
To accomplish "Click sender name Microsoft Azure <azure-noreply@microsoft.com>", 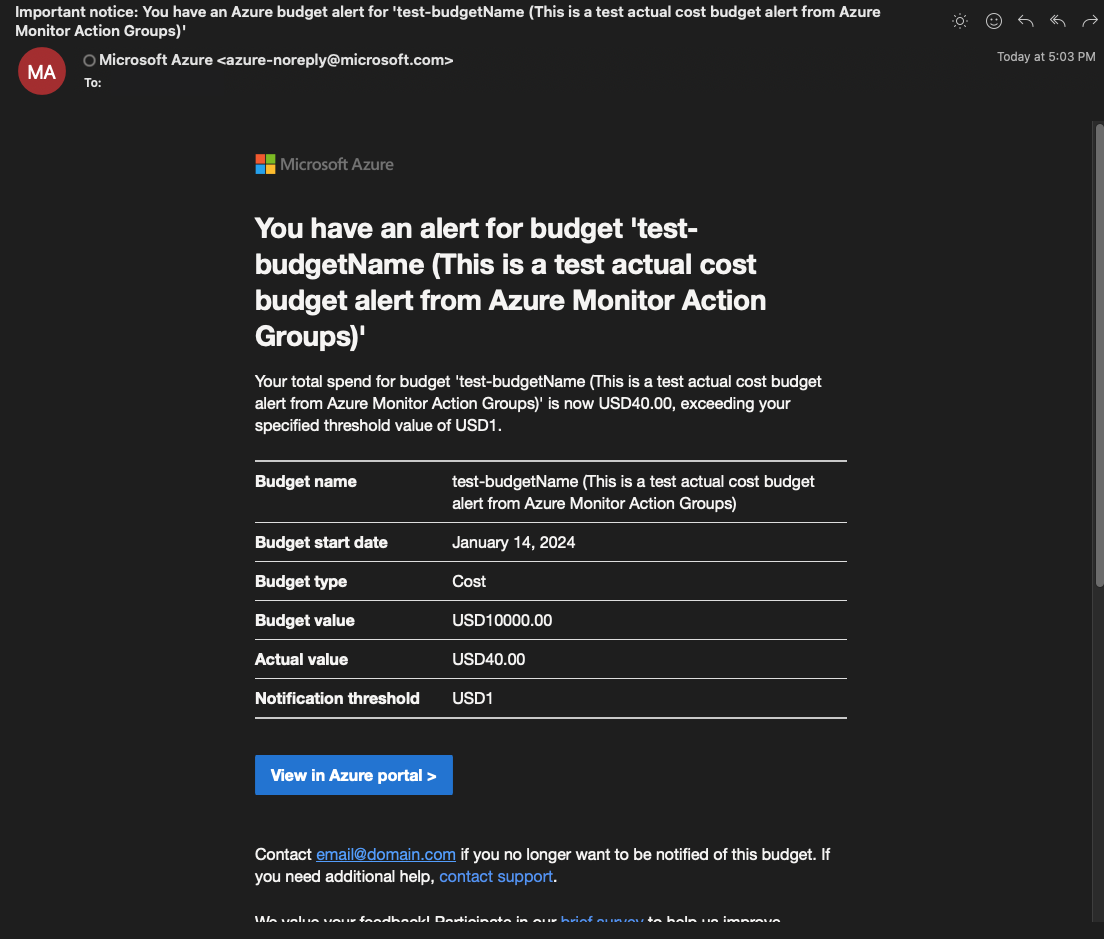I will [276, 61].
